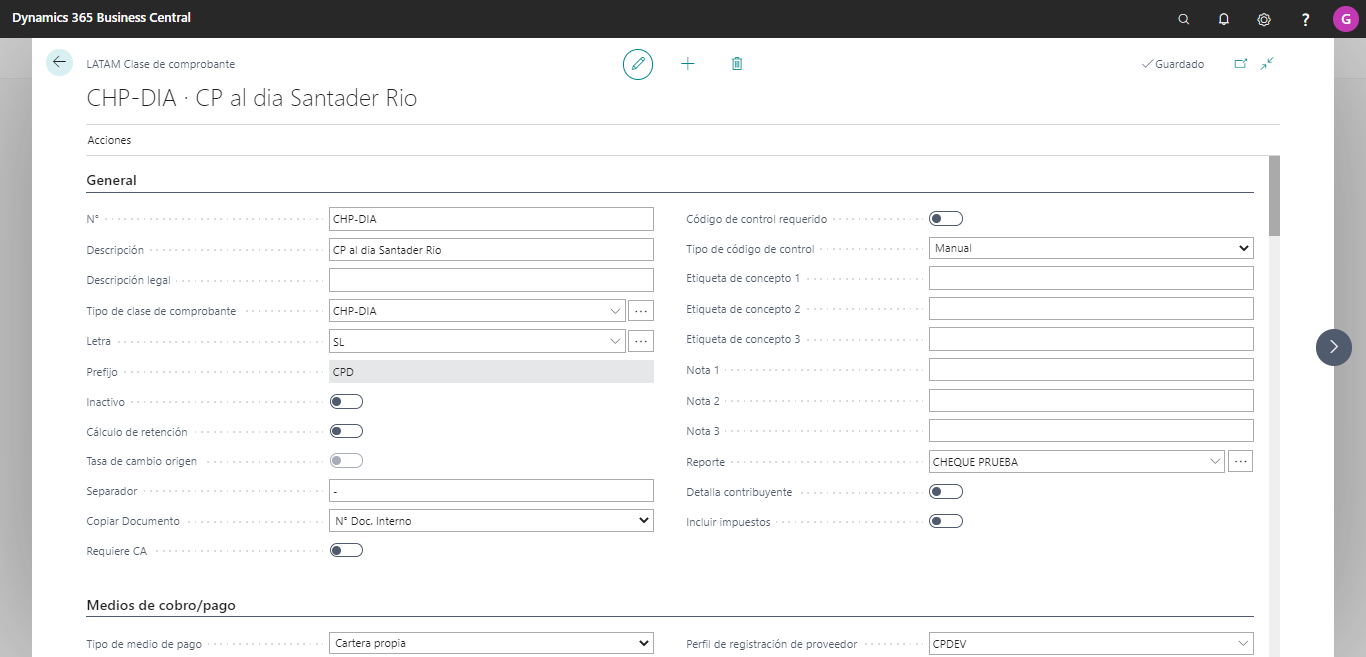Image resolution: width=1366 pixels, height=657 pixels.
Task: Click the back arrow button
Action: [59, 62]
